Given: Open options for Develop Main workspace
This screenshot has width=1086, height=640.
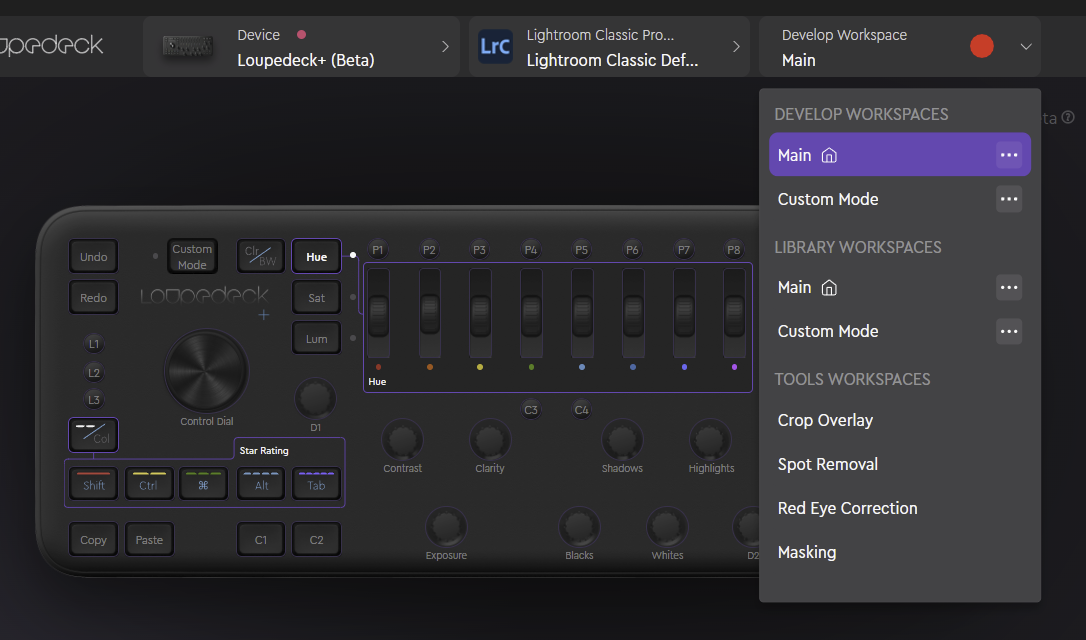Looking at the screenshot, I should tap(1008, 155).
